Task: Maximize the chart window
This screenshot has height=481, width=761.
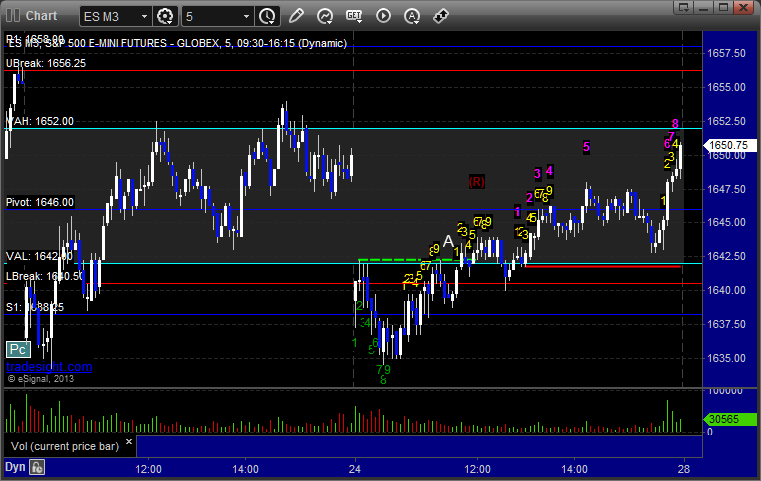Action: pos(723,7)
